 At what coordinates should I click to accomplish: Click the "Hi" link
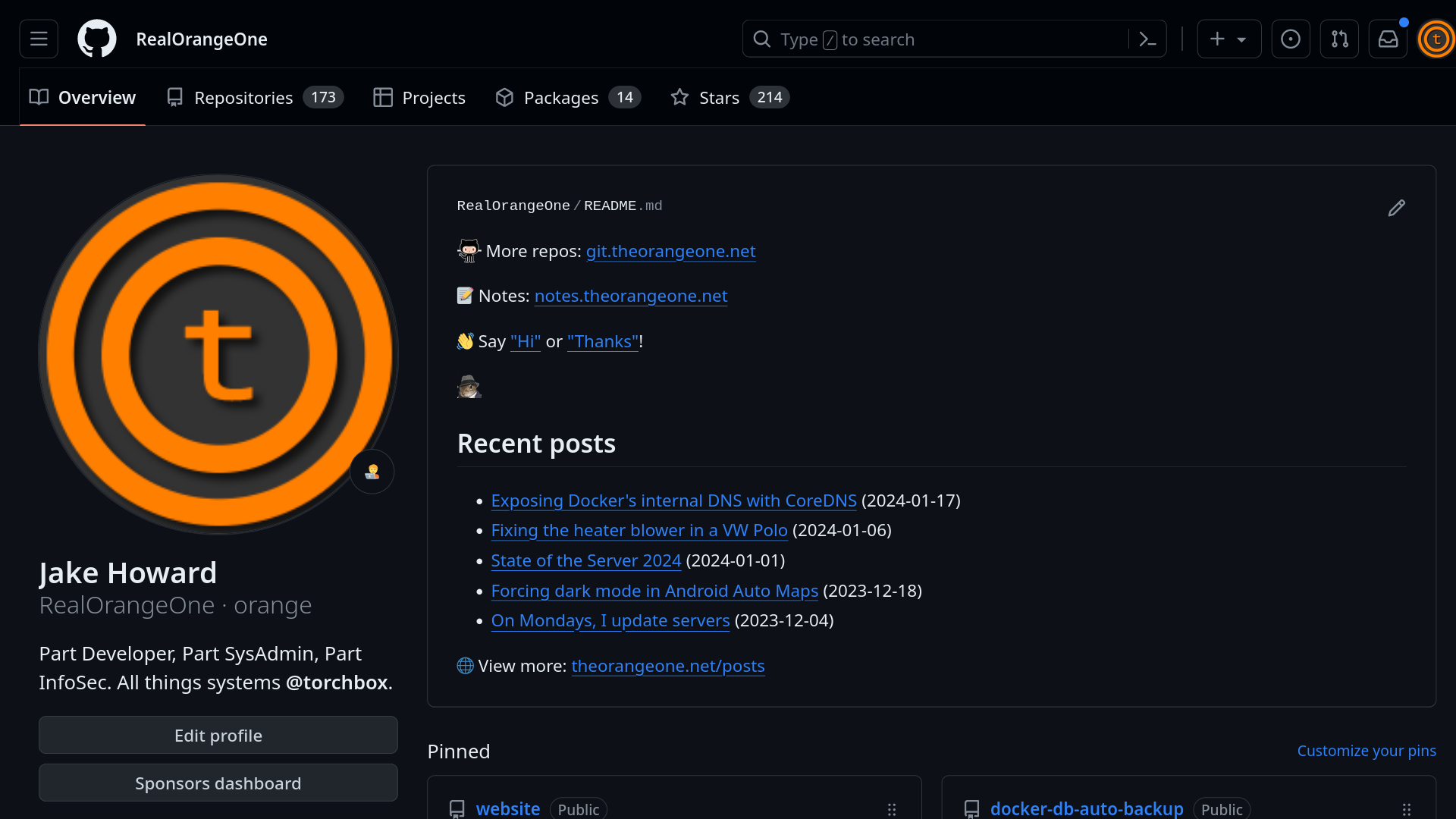tap(526, 342)
